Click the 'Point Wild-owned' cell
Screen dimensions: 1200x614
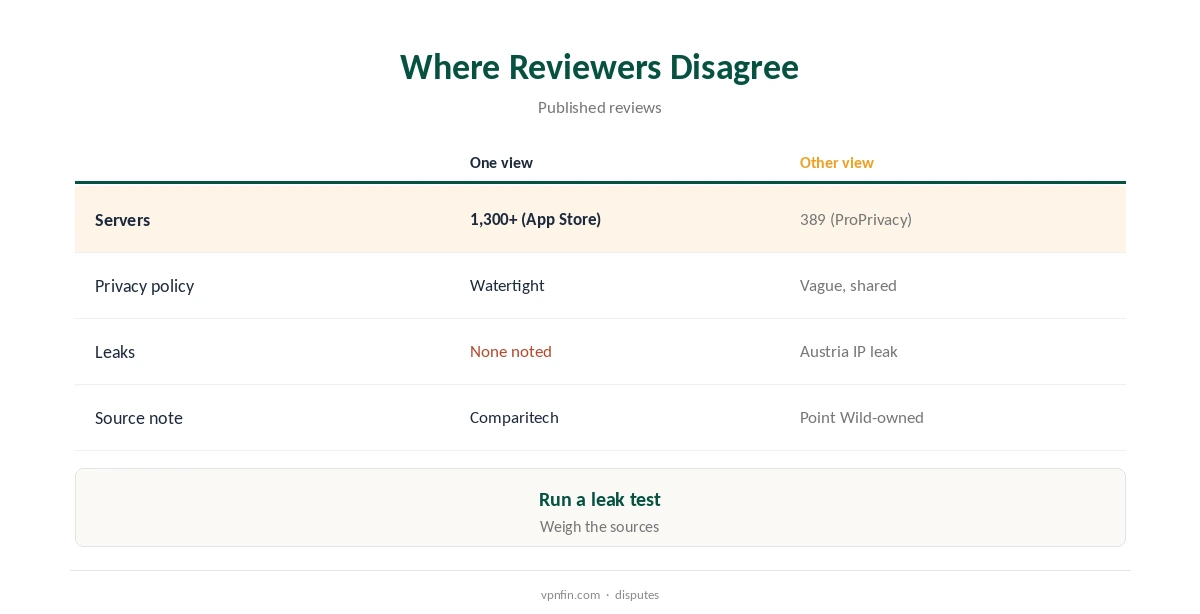(x=861, y=417)
